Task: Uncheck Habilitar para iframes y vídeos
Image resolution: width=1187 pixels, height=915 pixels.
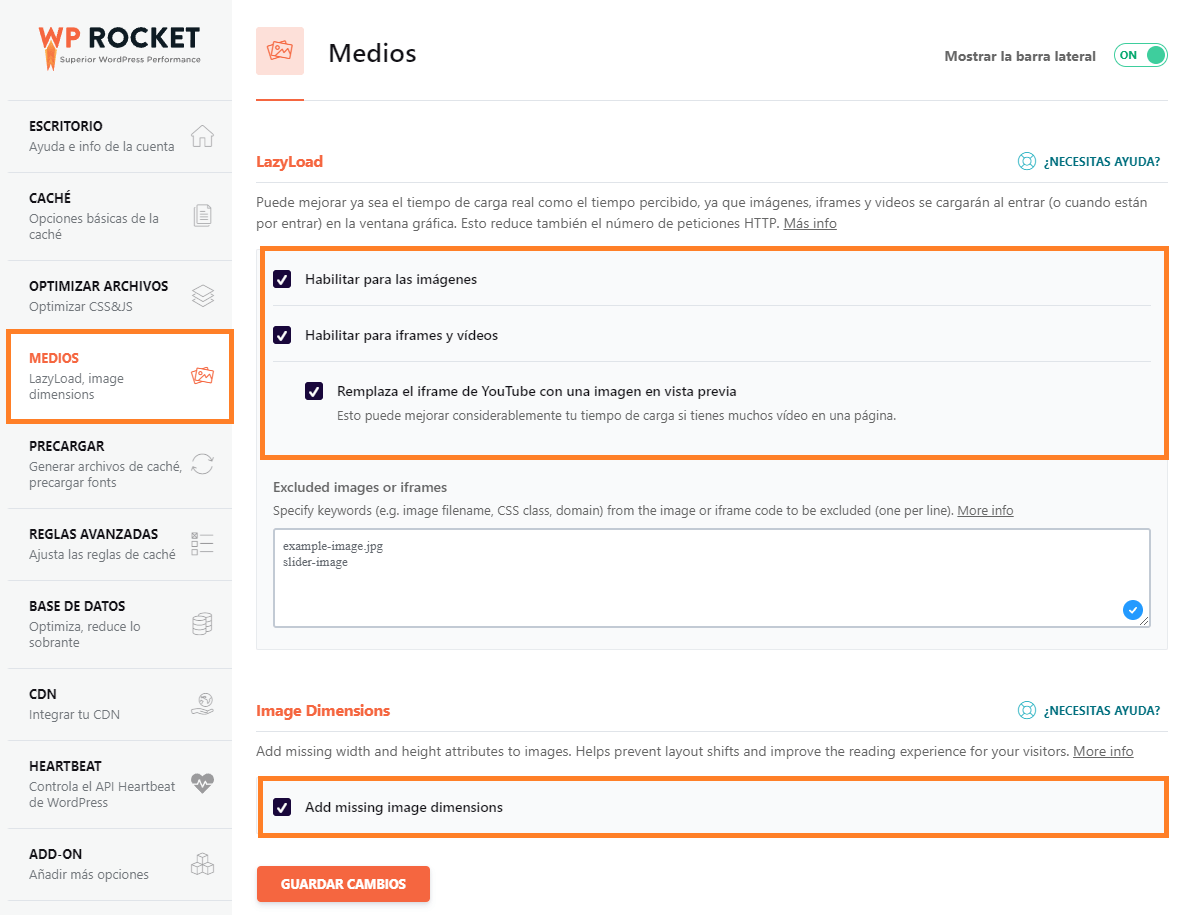Action: click(282, 335)
